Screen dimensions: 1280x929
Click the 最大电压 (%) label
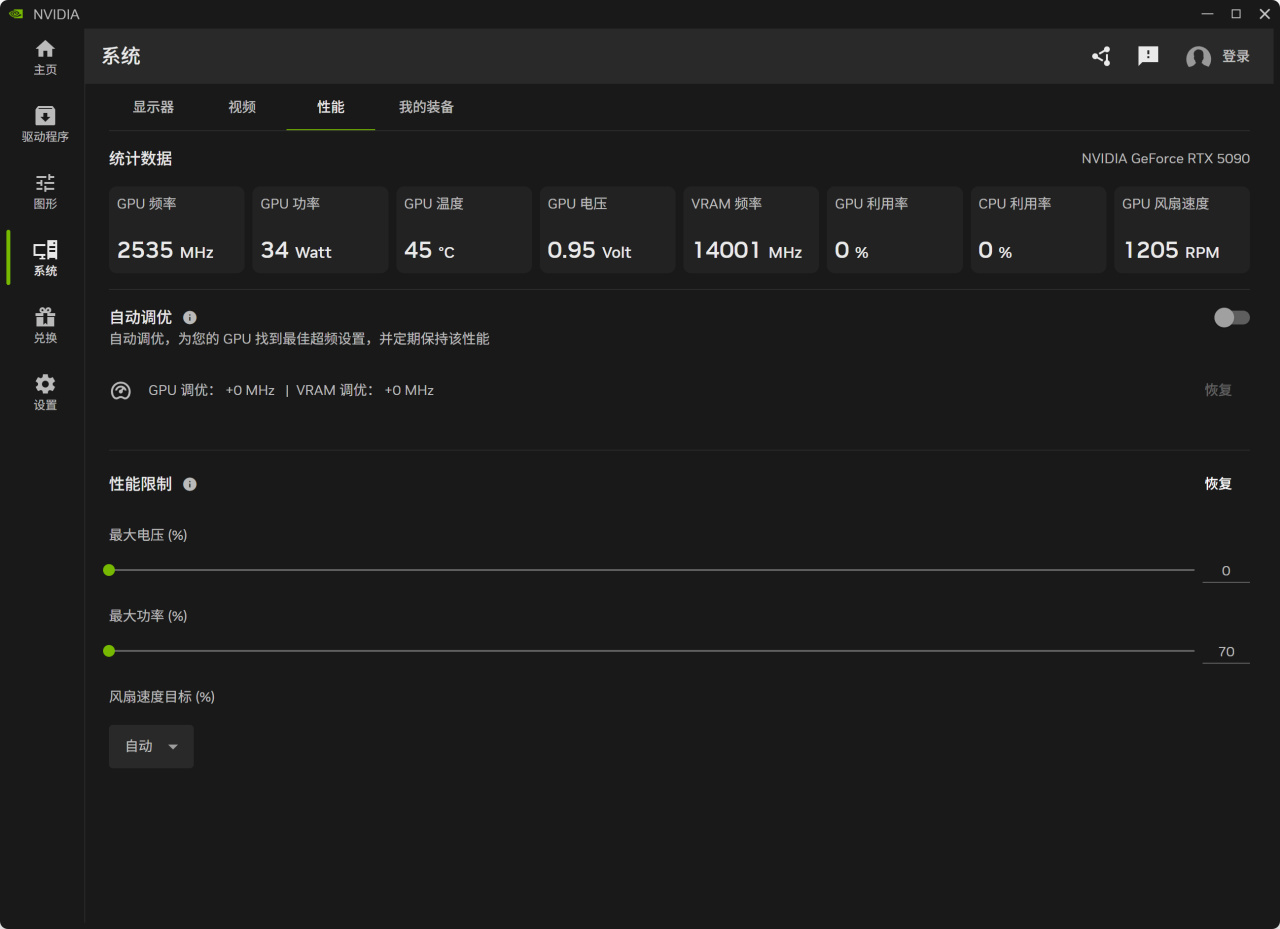[148, 536]
